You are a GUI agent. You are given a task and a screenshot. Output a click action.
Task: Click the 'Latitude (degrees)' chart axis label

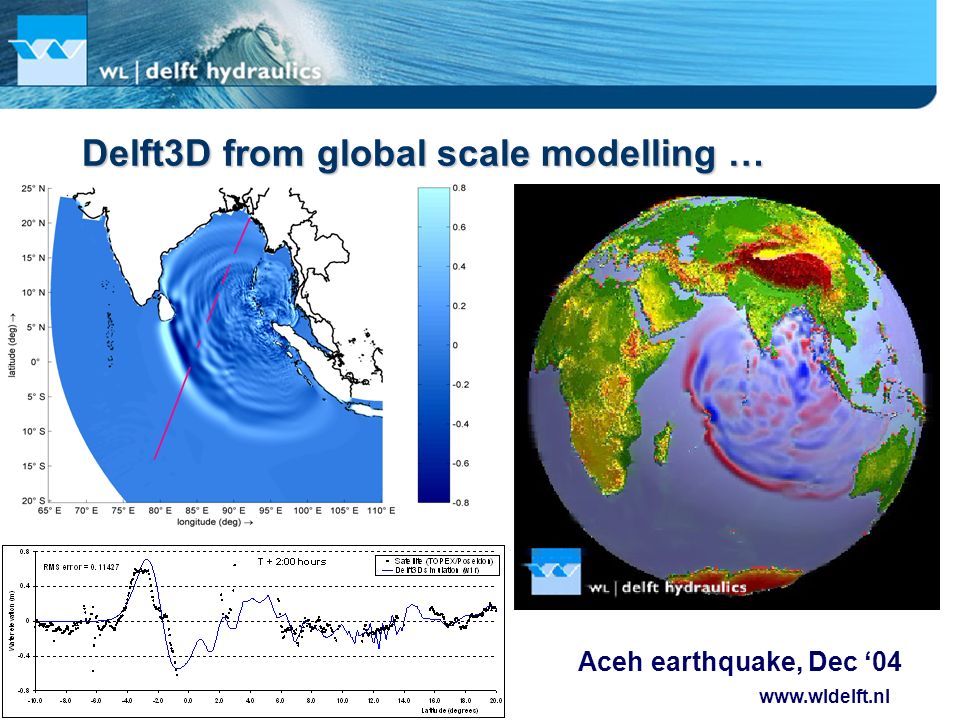pos(449,711)
